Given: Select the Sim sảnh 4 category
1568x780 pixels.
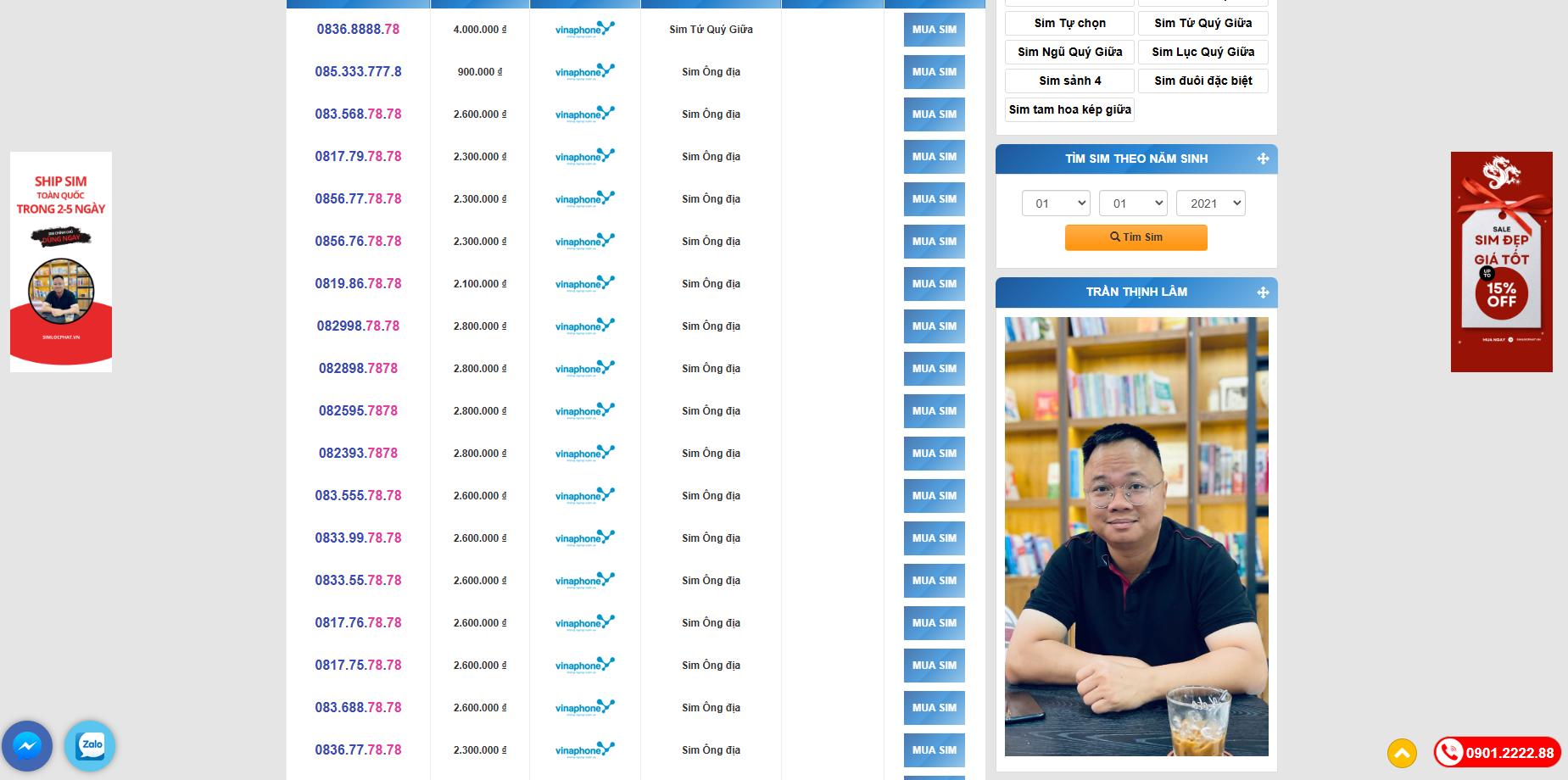Looking at the screenshot, I should [1069, 81].
